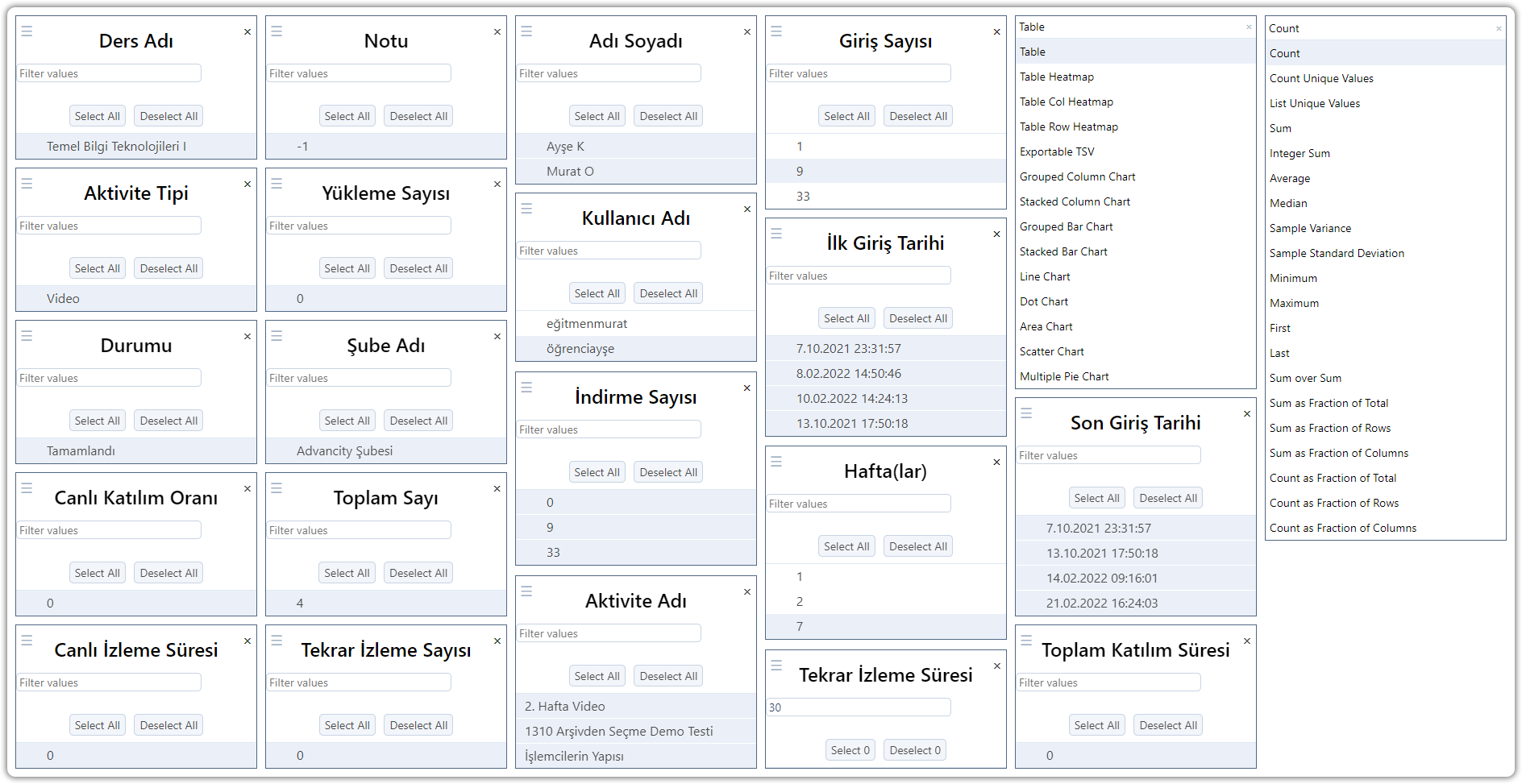Click the drag handle on Hafta(lar) panel

(x=776, y=462)
